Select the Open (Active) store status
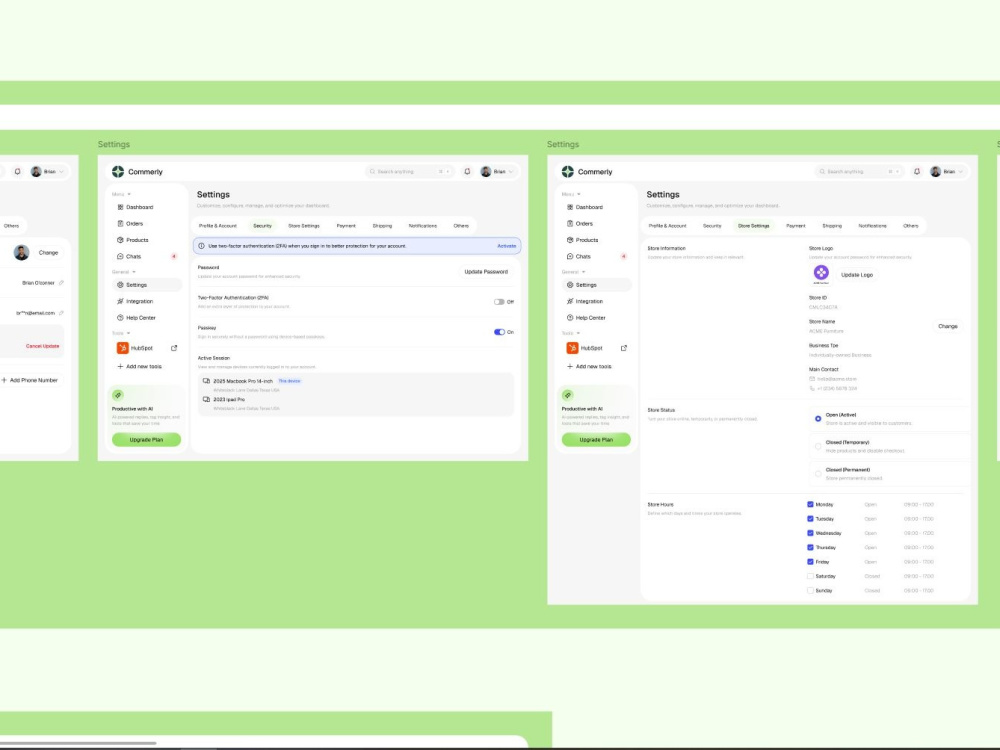The height and width of the screenshot is (750, 1000). pyautogui.click(x=818, y=419)
